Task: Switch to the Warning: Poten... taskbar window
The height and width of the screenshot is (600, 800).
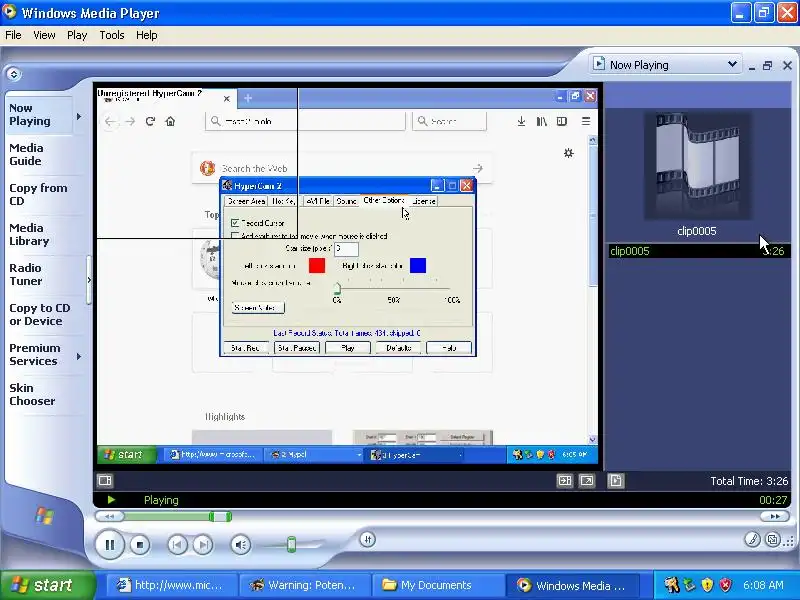Action: tap(304, 585)
